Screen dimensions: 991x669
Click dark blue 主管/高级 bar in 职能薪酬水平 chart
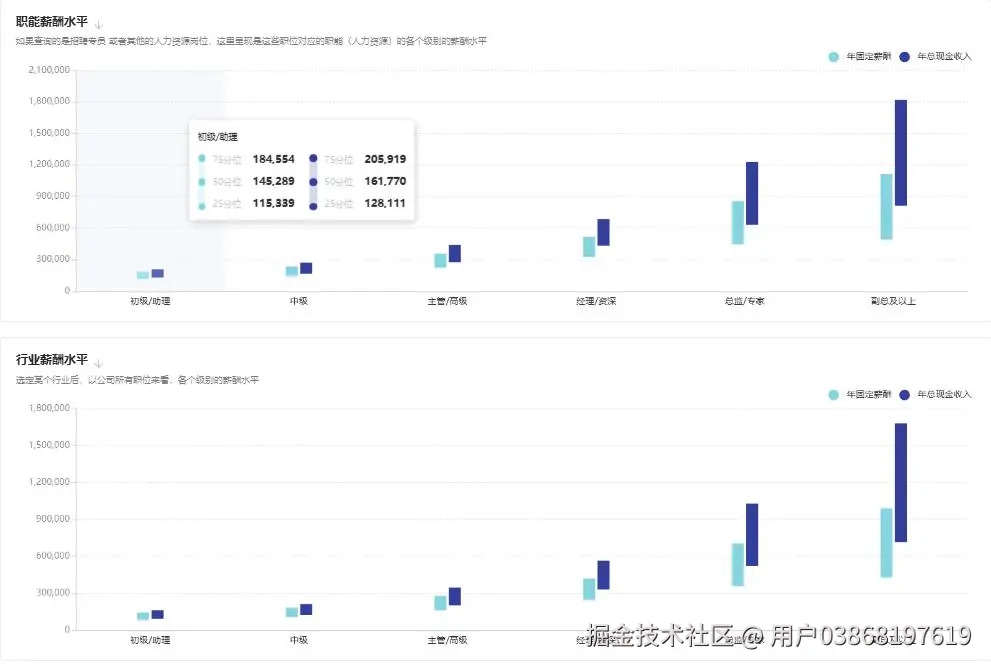tap(454, 253)
